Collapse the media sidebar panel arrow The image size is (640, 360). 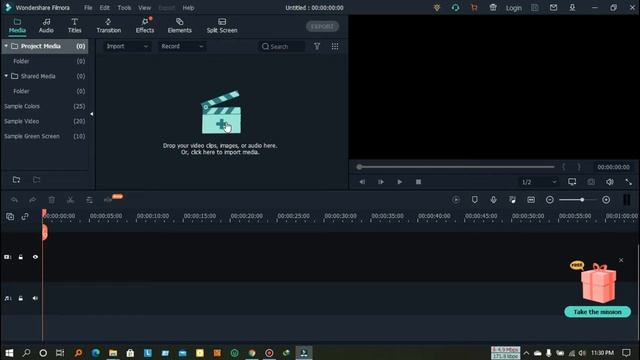click(x=91, y=114)
